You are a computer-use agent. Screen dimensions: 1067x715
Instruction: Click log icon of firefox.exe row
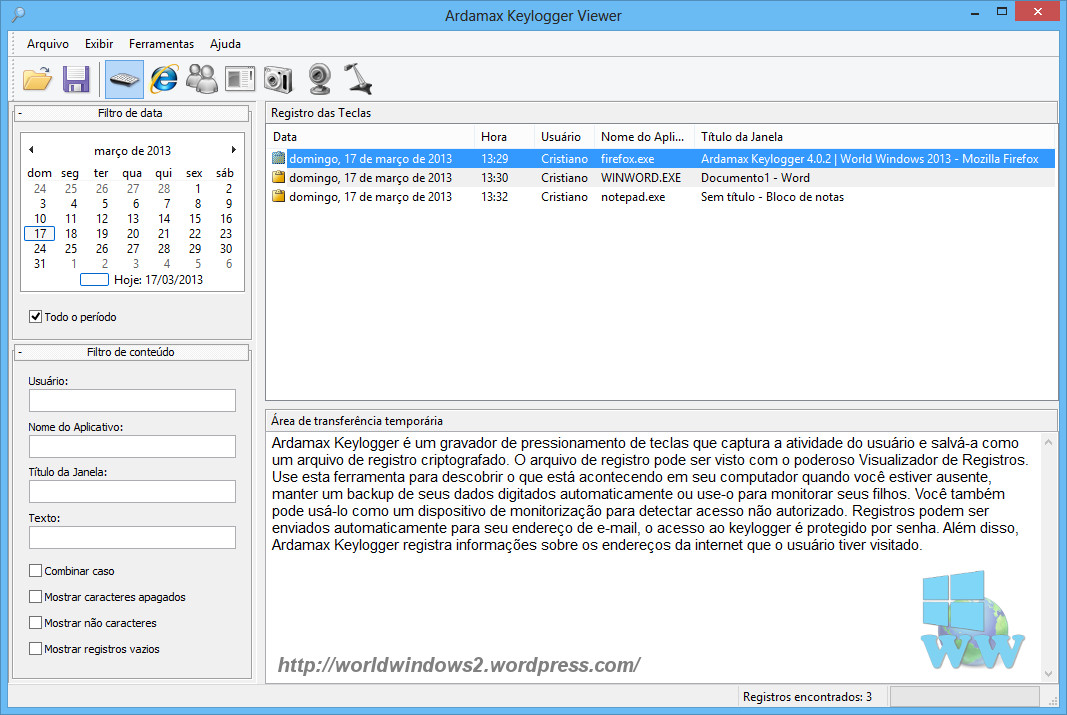click(278, 159)
